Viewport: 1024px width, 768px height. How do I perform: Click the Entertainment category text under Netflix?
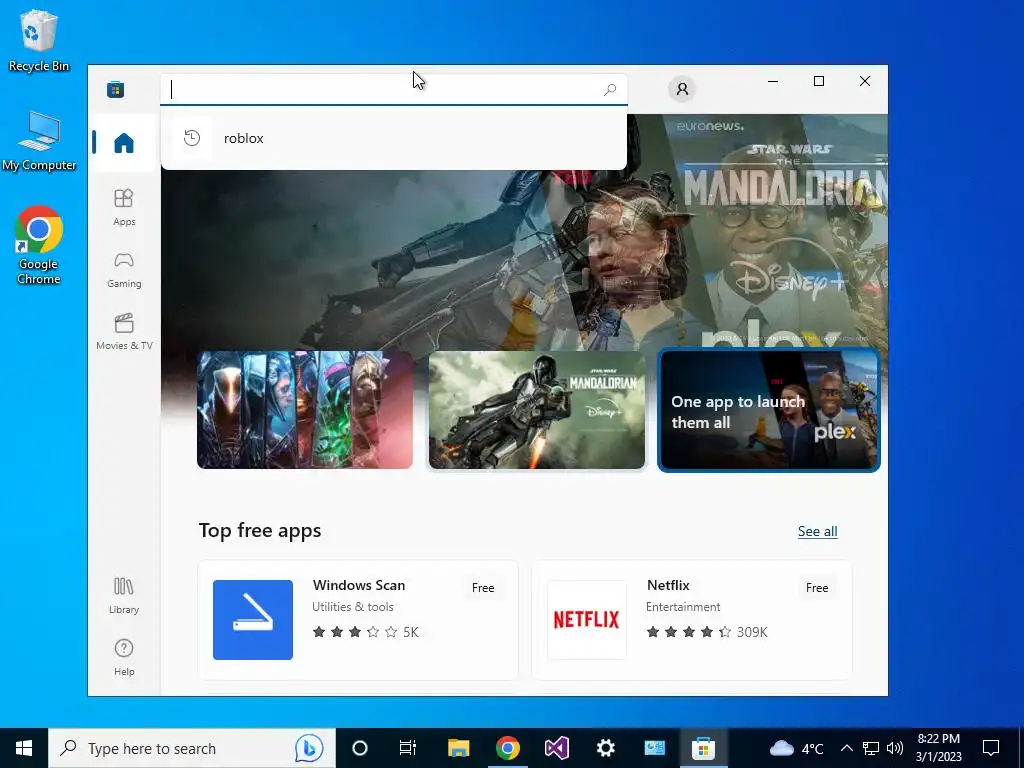click(x=683, y=607)
